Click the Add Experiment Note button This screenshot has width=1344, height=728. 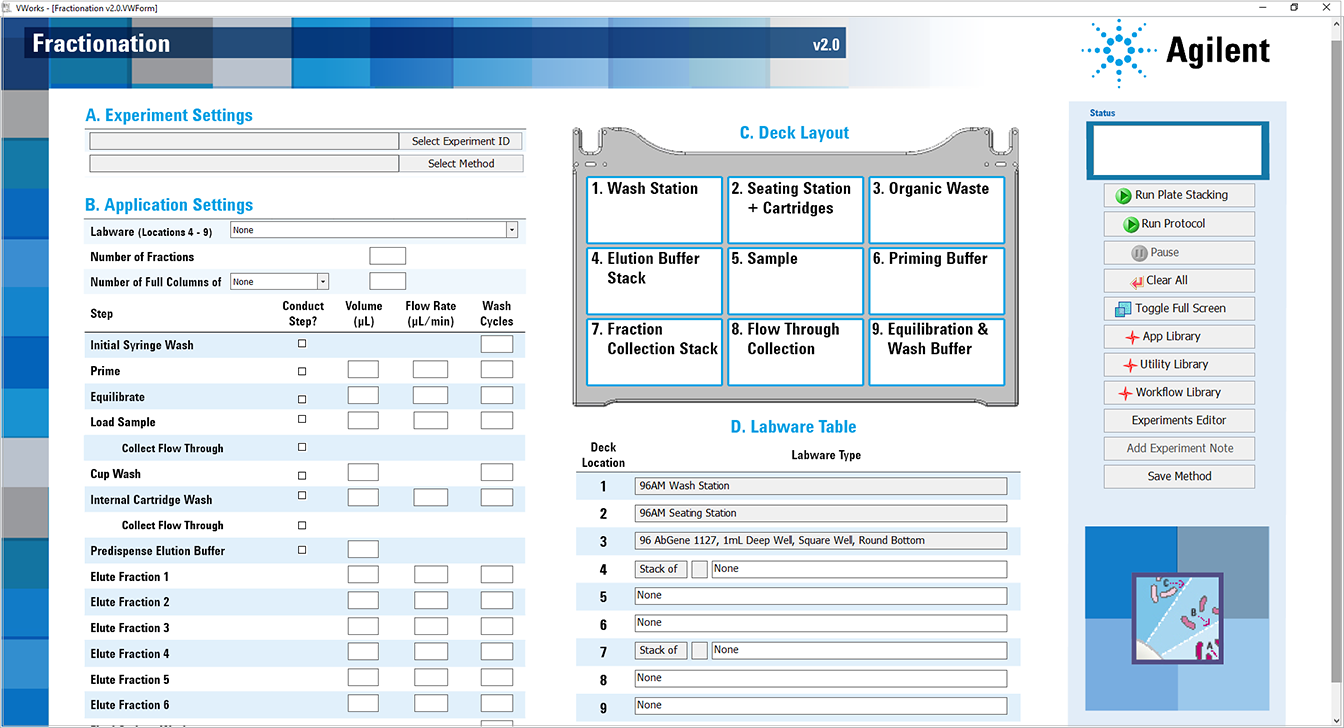pos(1179,448)
